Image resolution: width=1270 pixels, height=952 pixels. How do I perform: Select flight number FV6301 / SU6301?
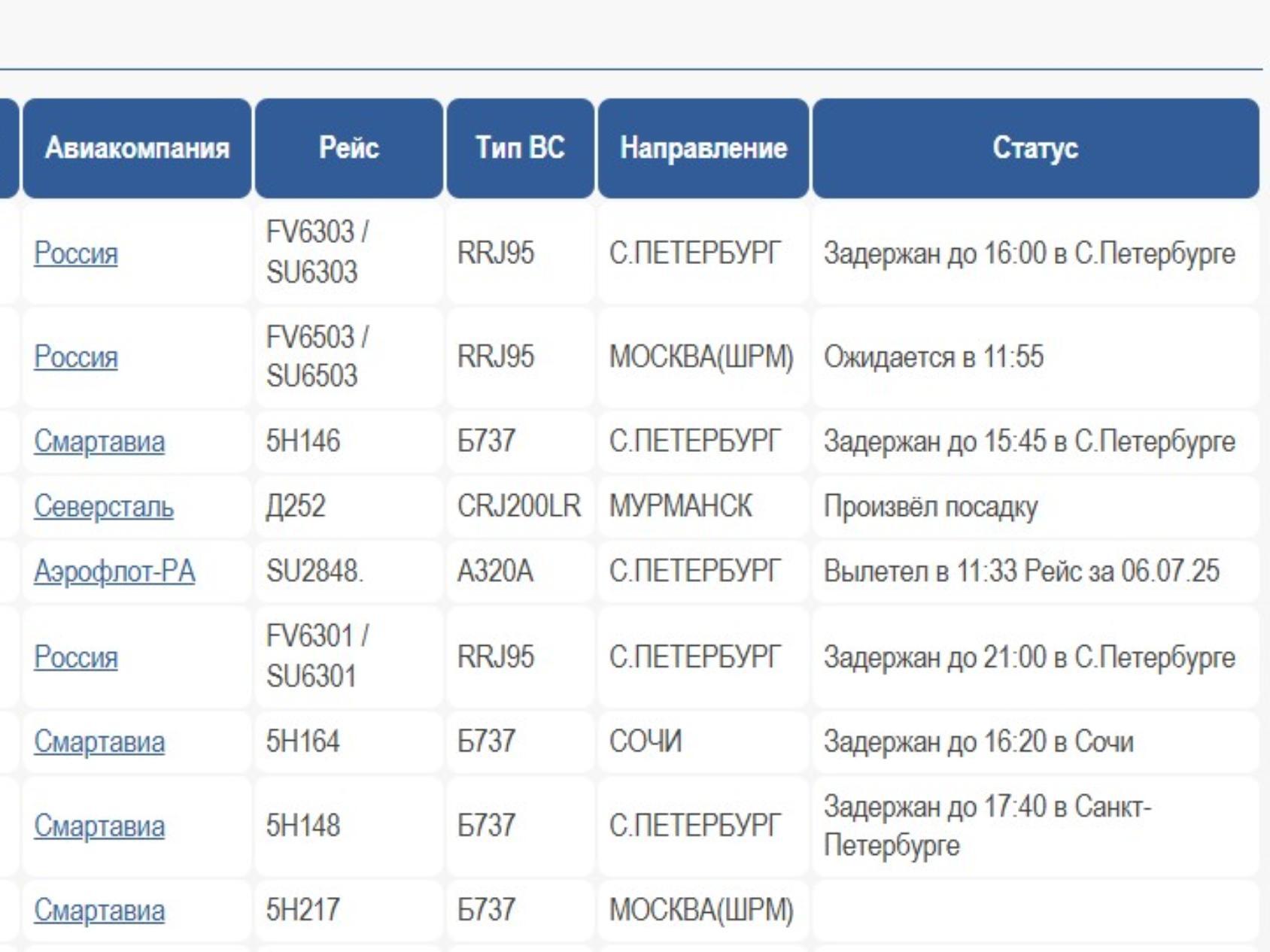pyautogui.click(x=317, y=656)
